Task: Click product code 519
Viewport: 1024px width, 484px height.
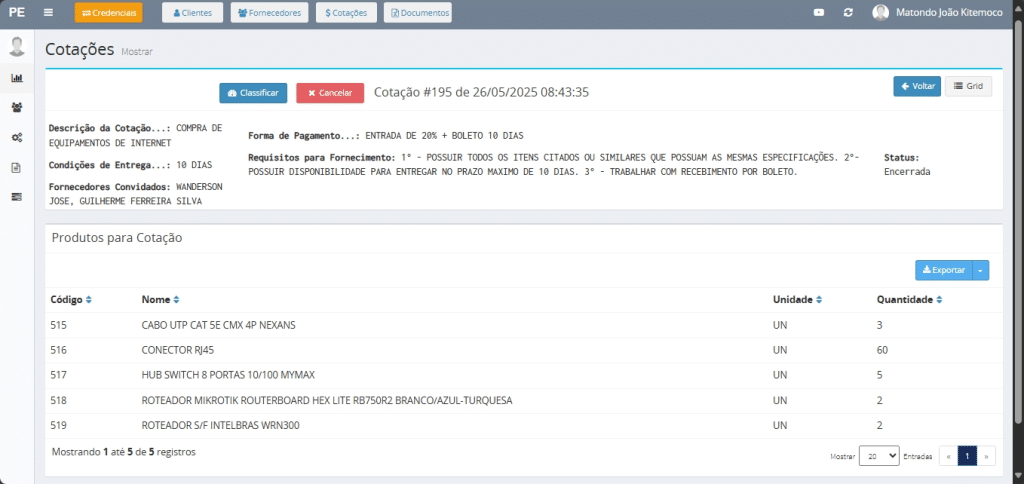Action: click(x=58, y=425)
